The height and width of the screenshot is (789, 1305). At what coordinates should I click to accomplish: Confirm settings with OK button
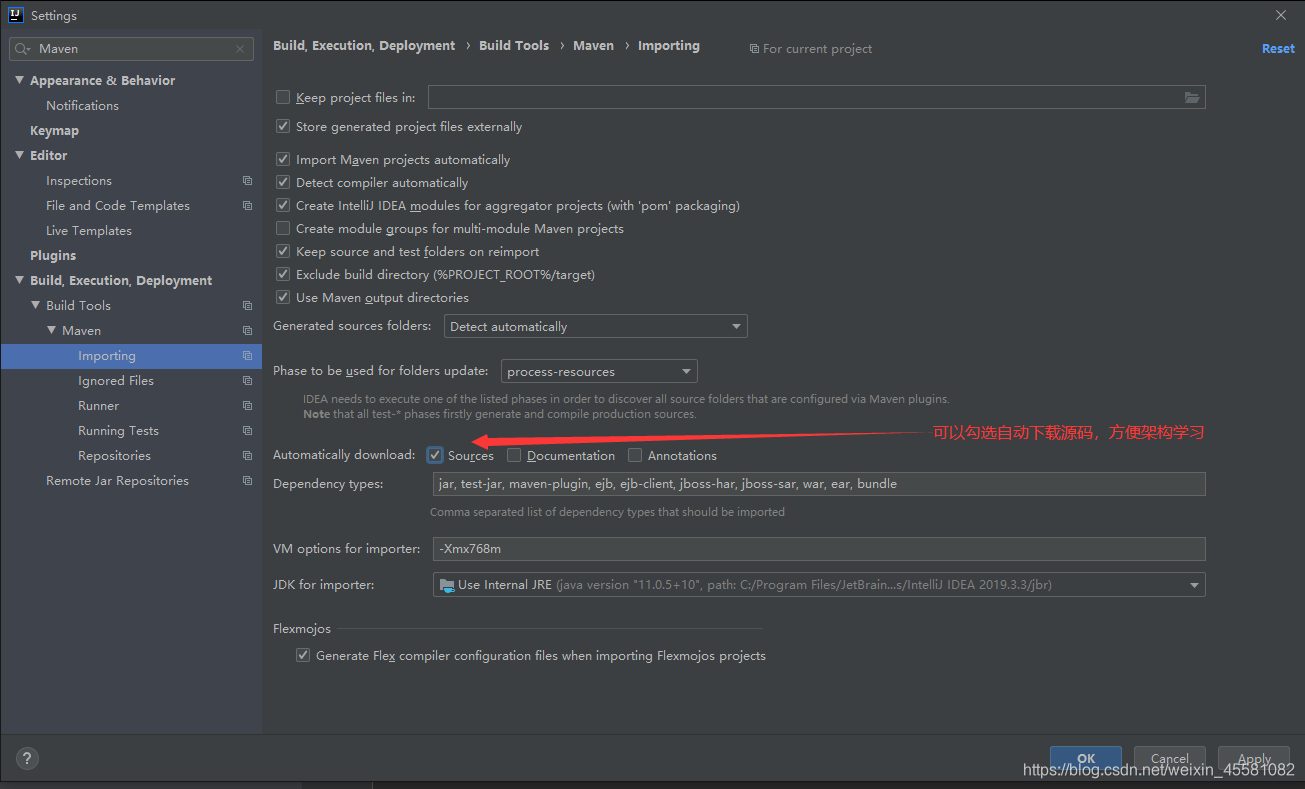(x=1086, y=759)
